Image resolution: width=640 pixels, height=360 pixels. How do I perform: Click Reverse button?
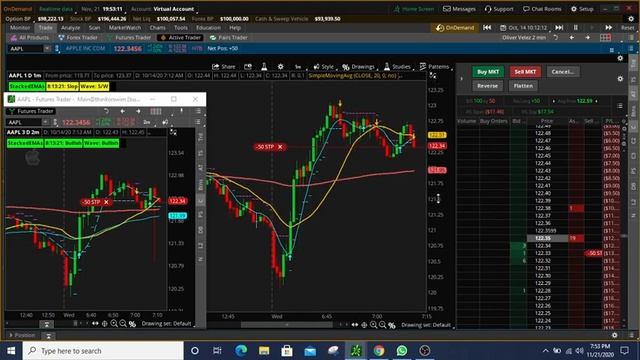tap(487, 86)
